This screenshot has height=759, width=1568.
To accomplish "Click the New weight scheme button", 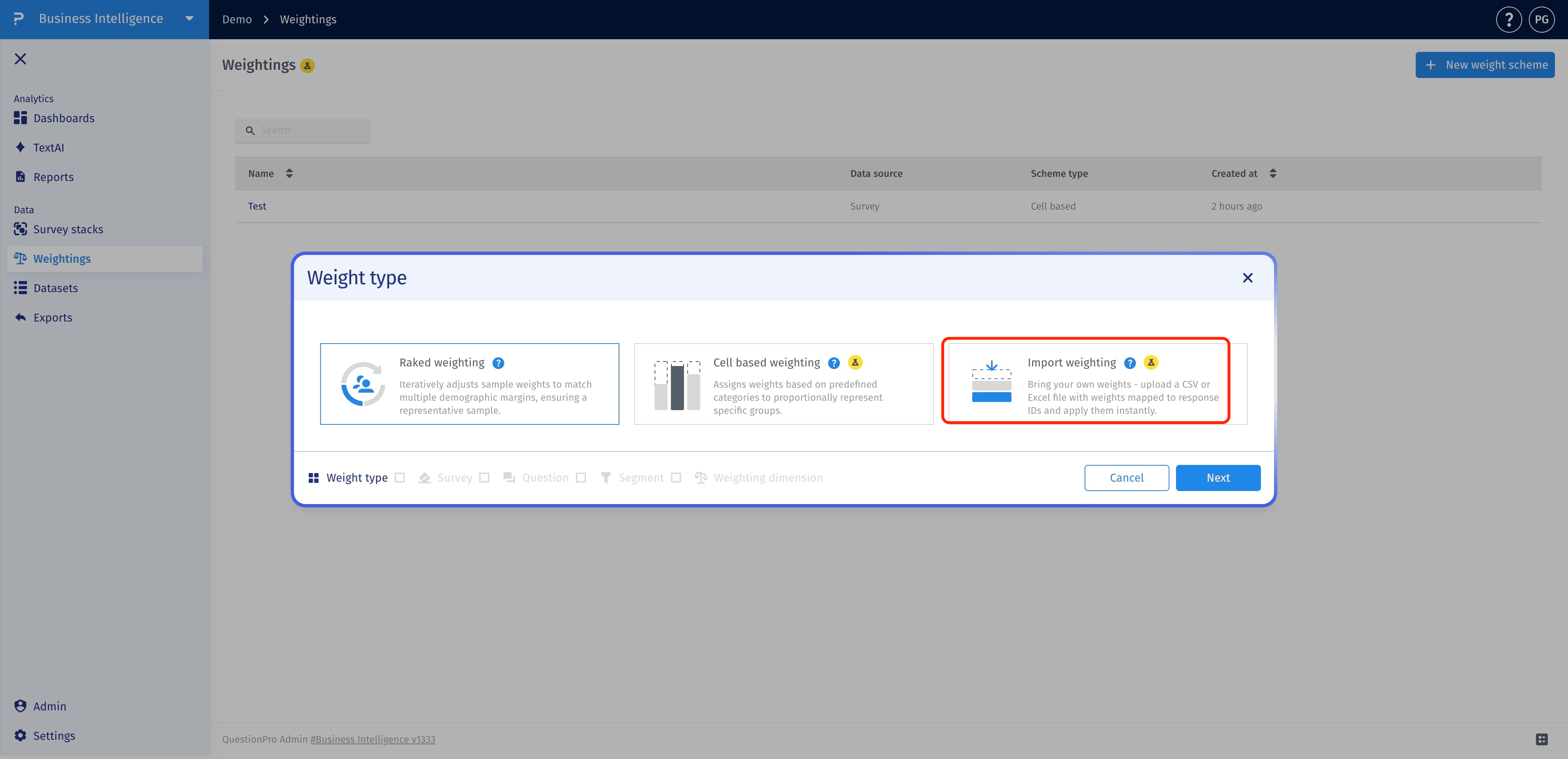I will [x=1485, y=65].
